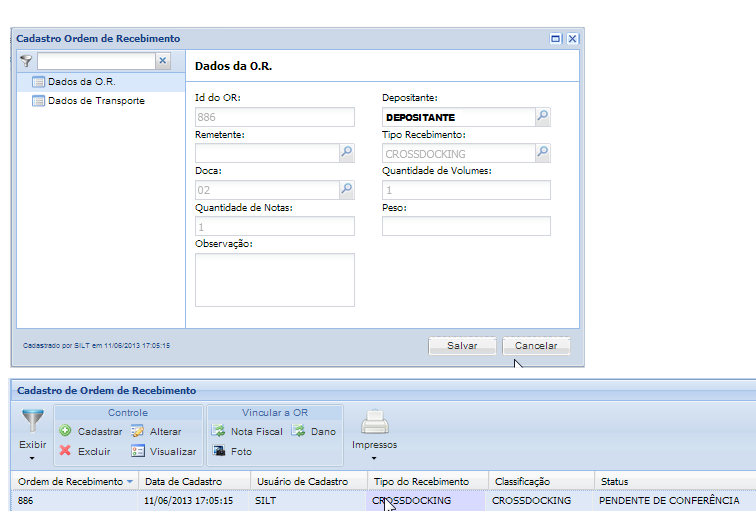Click the Visualizar button
This screenshot has width=756, height=523.
click(x=164, y=452)
